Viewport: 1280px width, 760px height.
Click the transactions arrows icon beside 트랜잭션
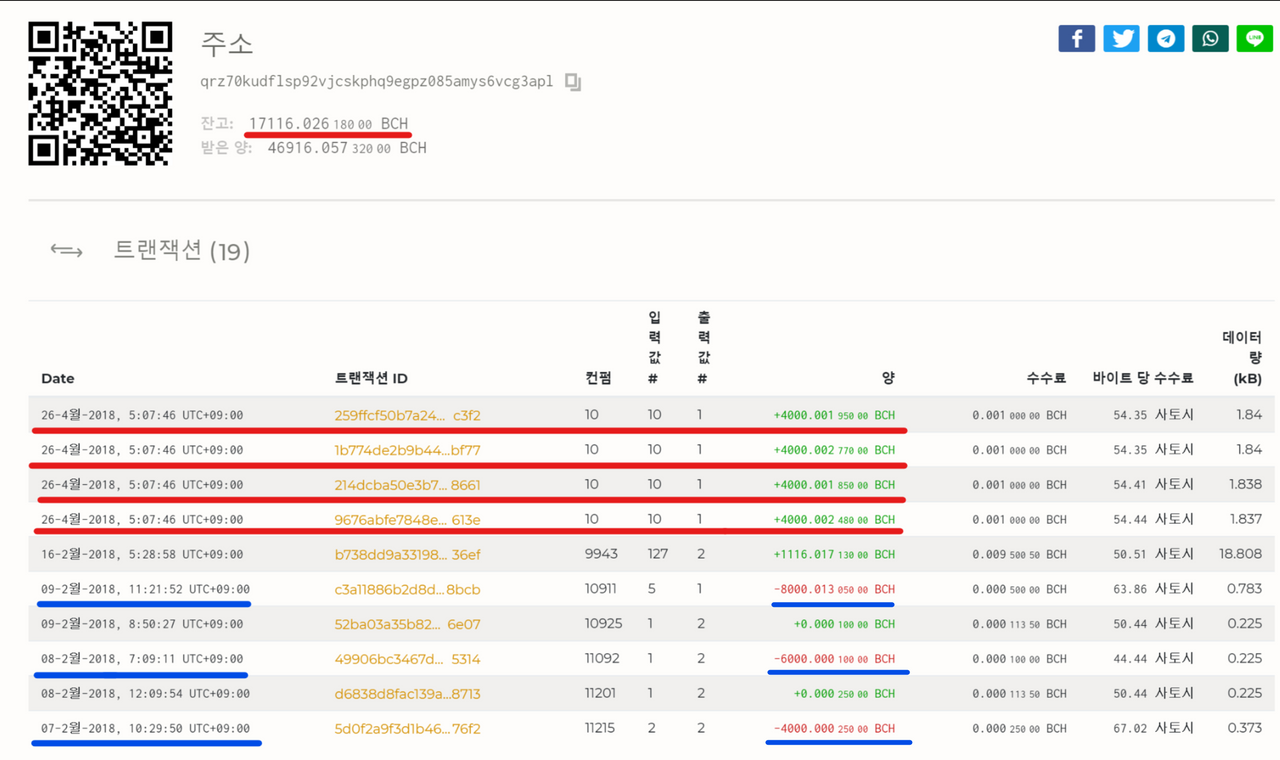point(67,251)
